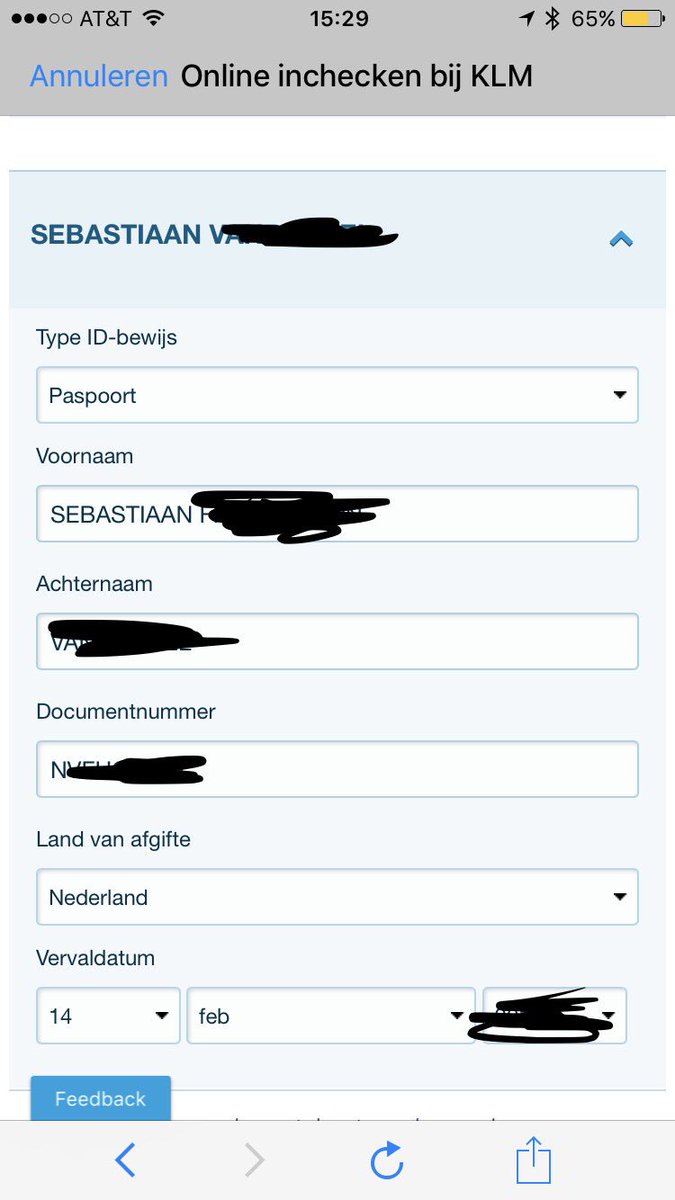675x1200 pixels.
Task: Collapse the passenger section with chevron
Action: tap(621, 239)
